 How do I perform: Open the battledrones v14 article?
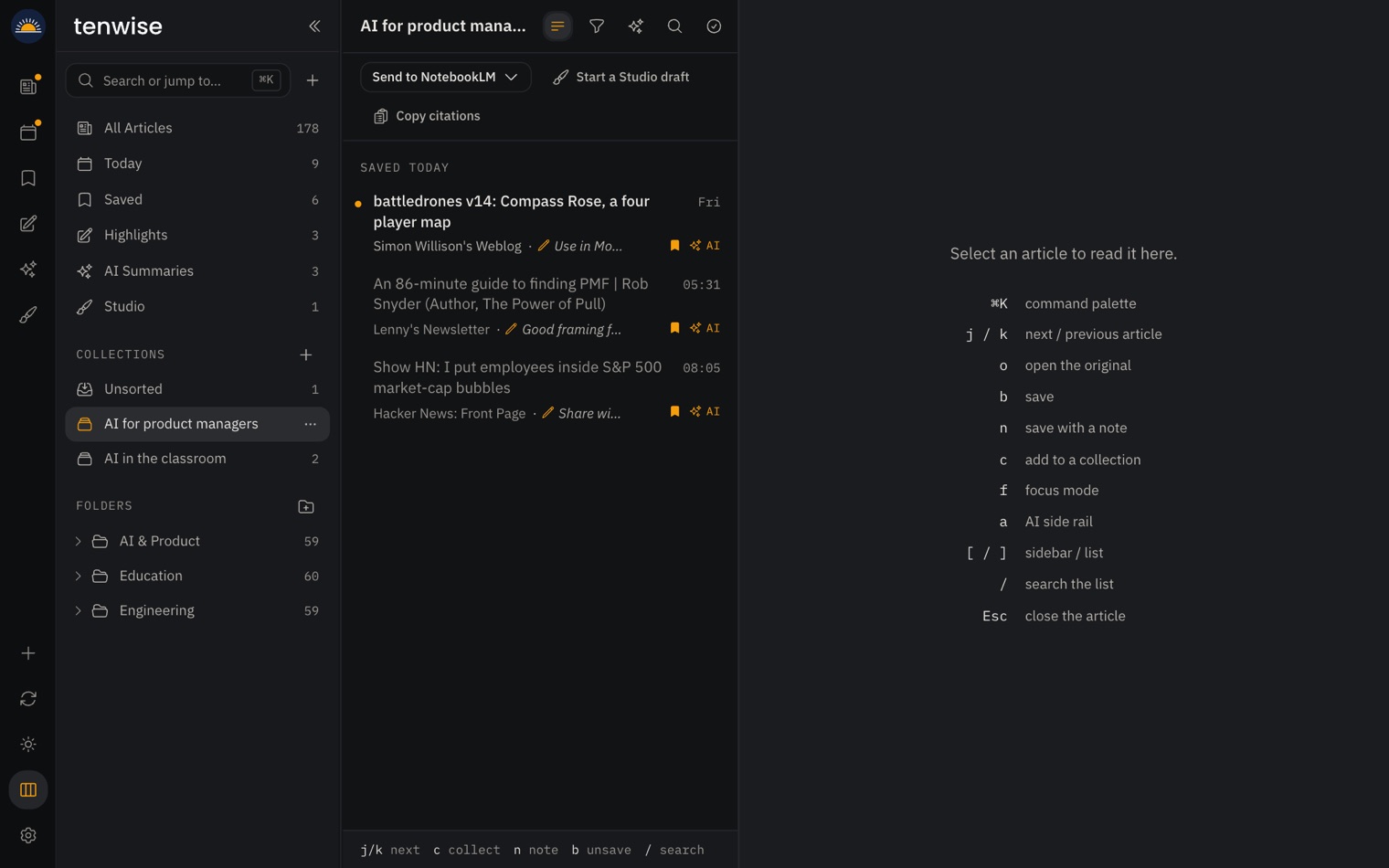click(540, 223)
